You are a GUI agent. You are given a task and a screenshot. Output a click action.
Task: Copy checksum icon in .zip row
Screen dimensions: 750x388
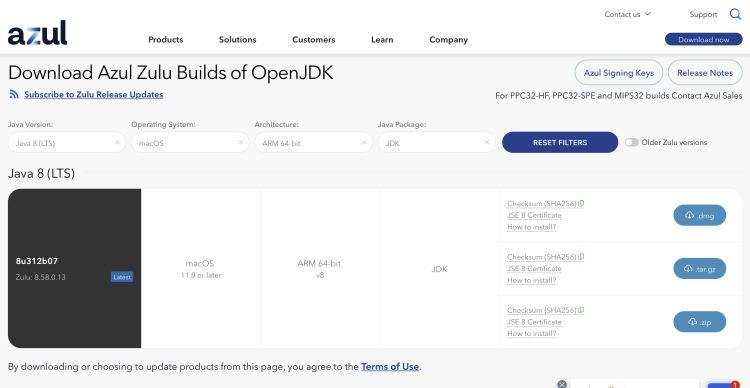[582, 310]
